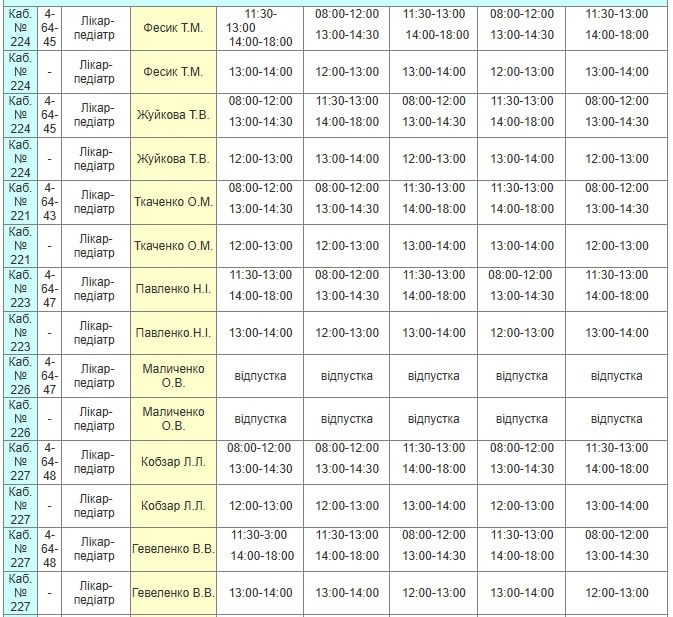Select the 11:30-3:00 schedule cell for Гевеленко
This screenshot has height=617, width=673.
point(260,536)
